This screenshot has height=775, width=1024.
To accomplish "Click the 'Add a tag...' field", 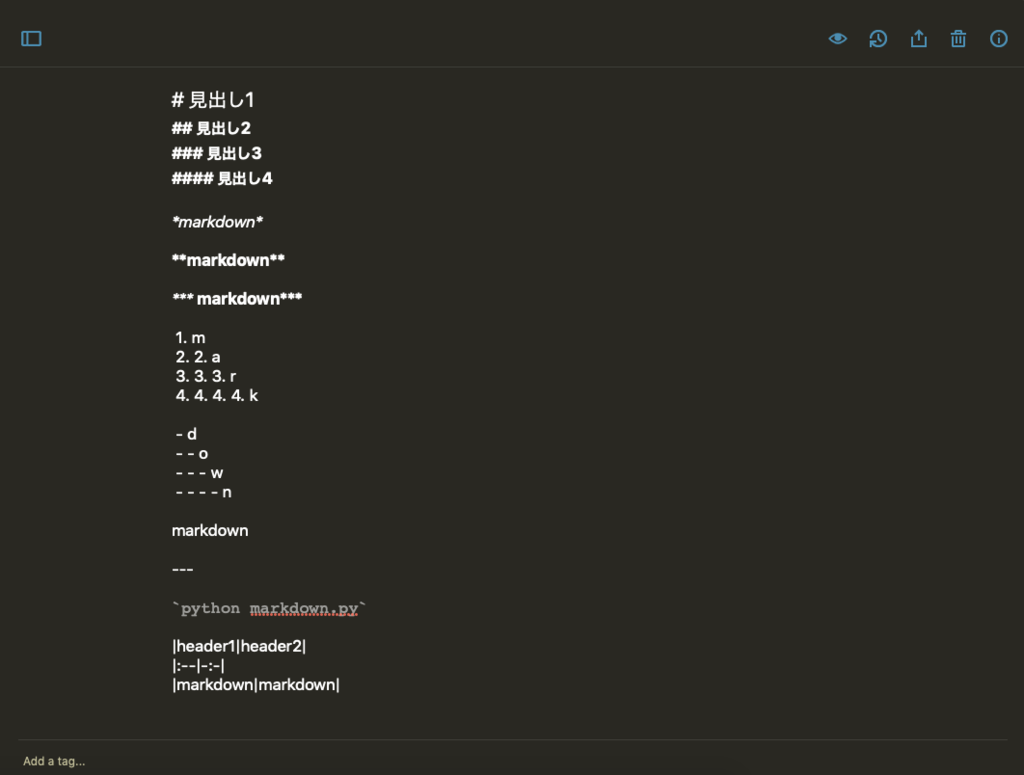I will coord(55,761).
